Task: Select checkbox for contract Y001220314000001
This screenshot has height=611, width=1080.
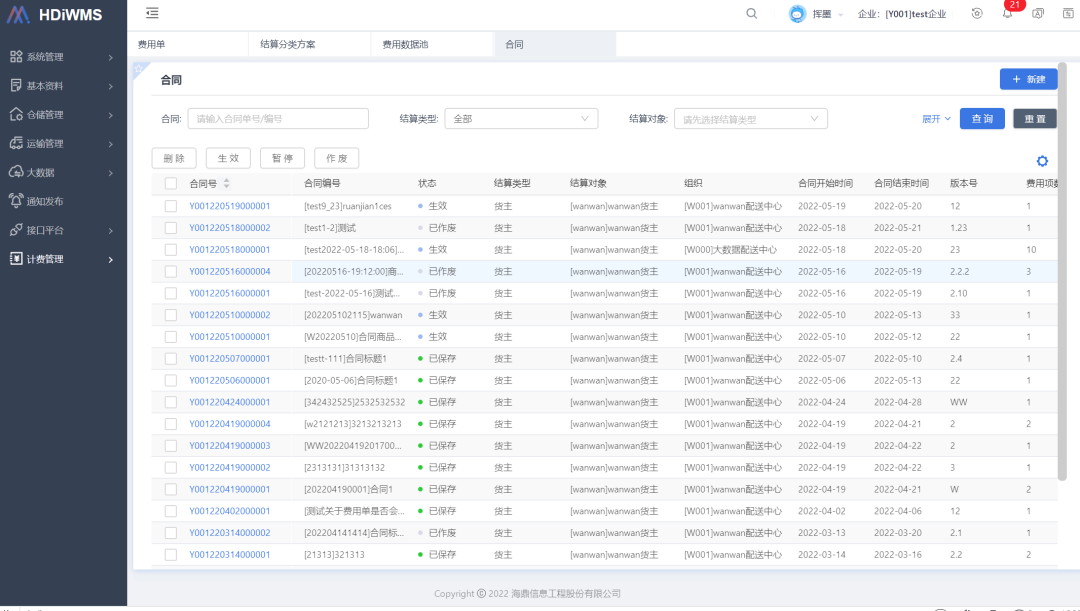Action: click(x=171, y=555)
